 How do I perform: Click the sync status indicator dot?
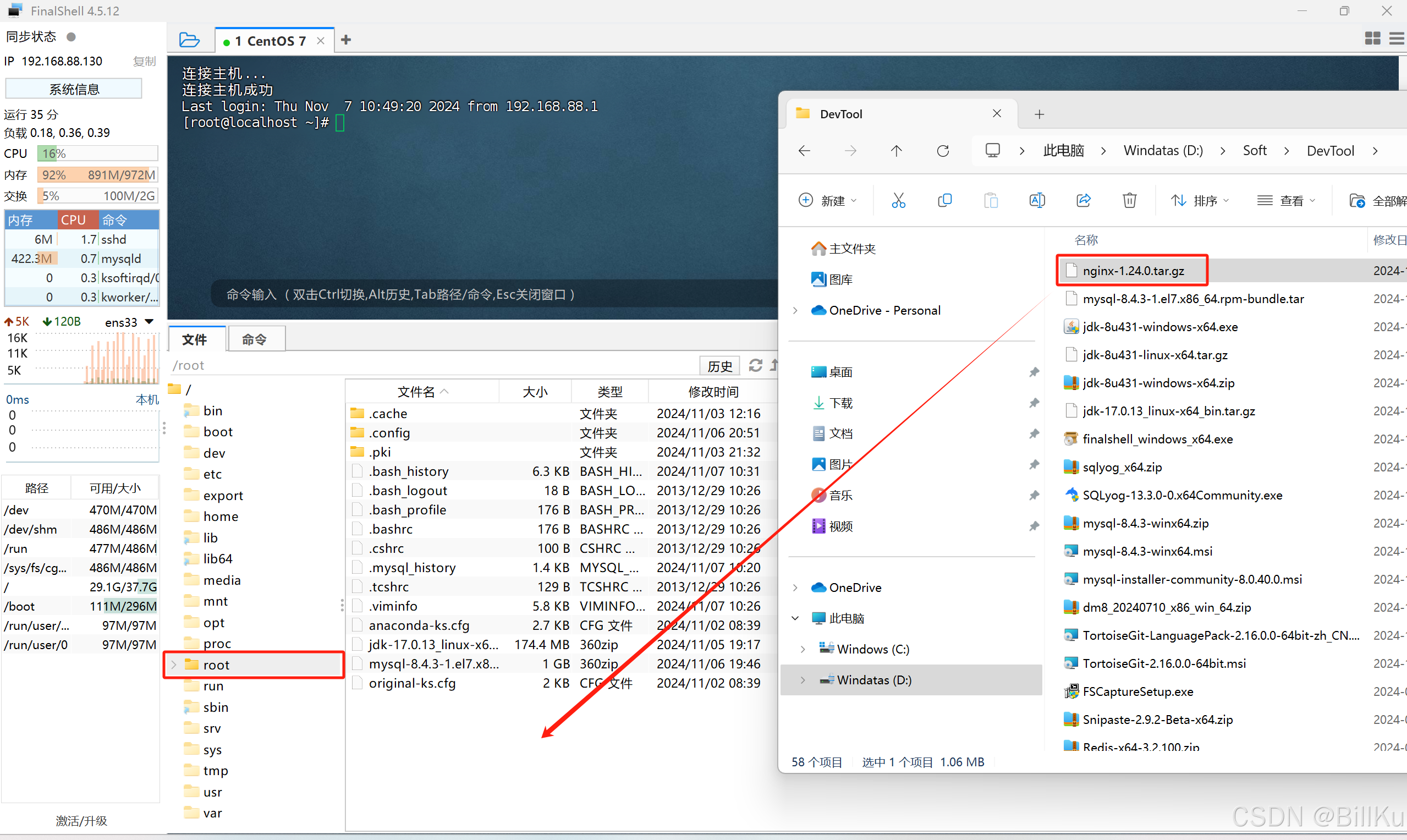pyautogui.click(x=72, y=37)
